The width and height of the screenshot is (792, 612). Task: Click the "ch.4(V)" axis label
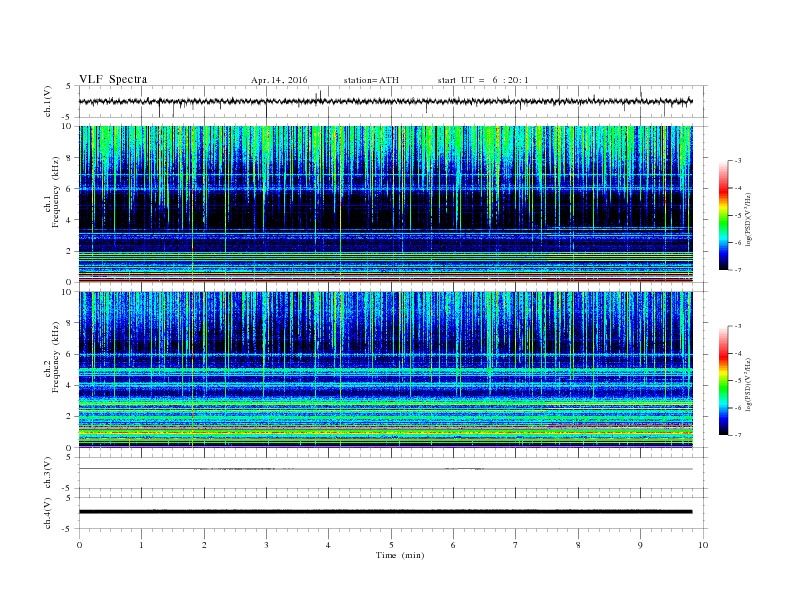[48, 513]
